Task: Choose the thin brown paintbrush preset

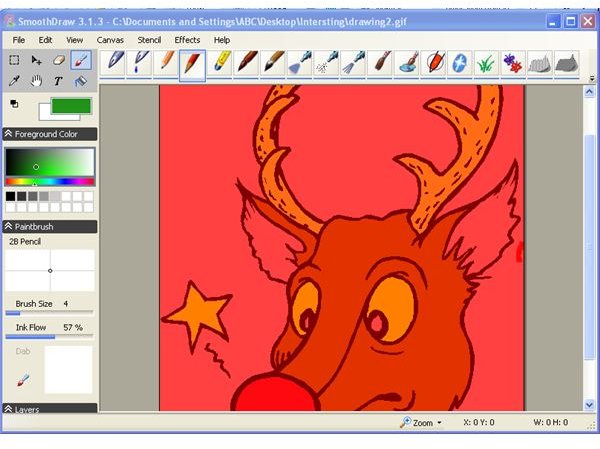Action: 380,63
